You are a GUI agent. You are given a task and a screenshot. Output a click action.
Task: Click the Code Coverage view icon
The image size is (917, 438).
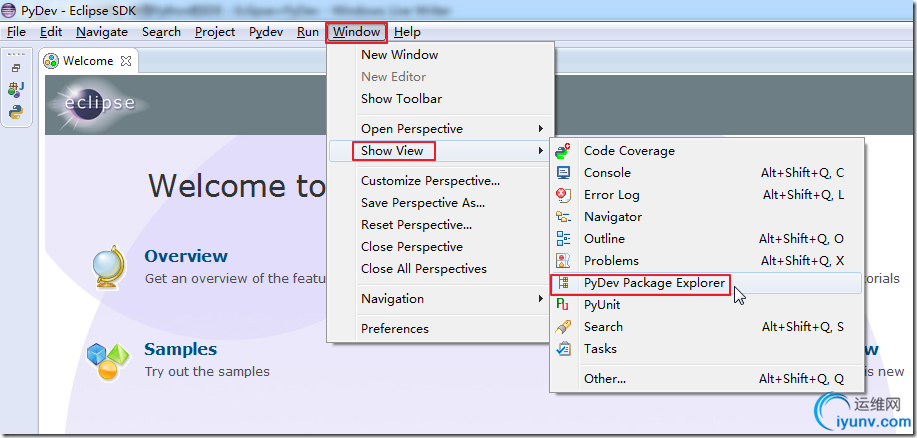click(563, 151)
